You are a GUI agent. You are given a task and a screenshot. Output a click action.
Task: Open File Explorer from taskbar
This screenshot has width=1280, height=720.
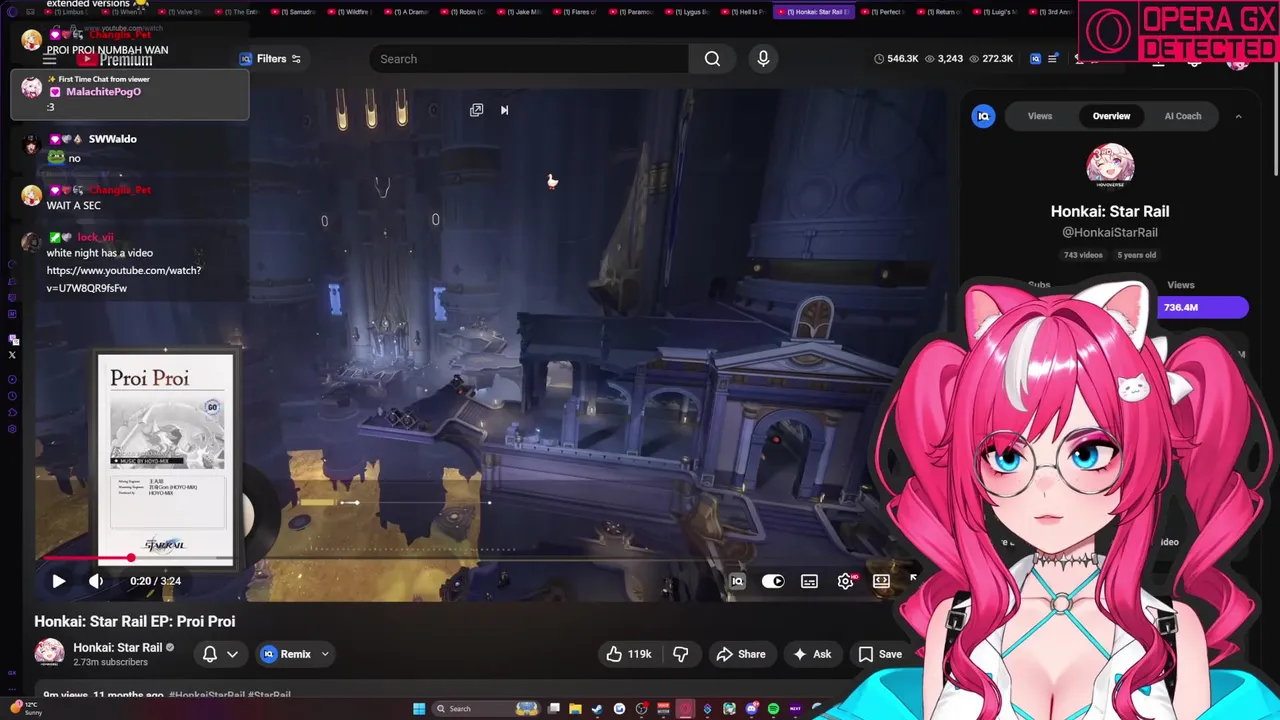tap(575, 709)
